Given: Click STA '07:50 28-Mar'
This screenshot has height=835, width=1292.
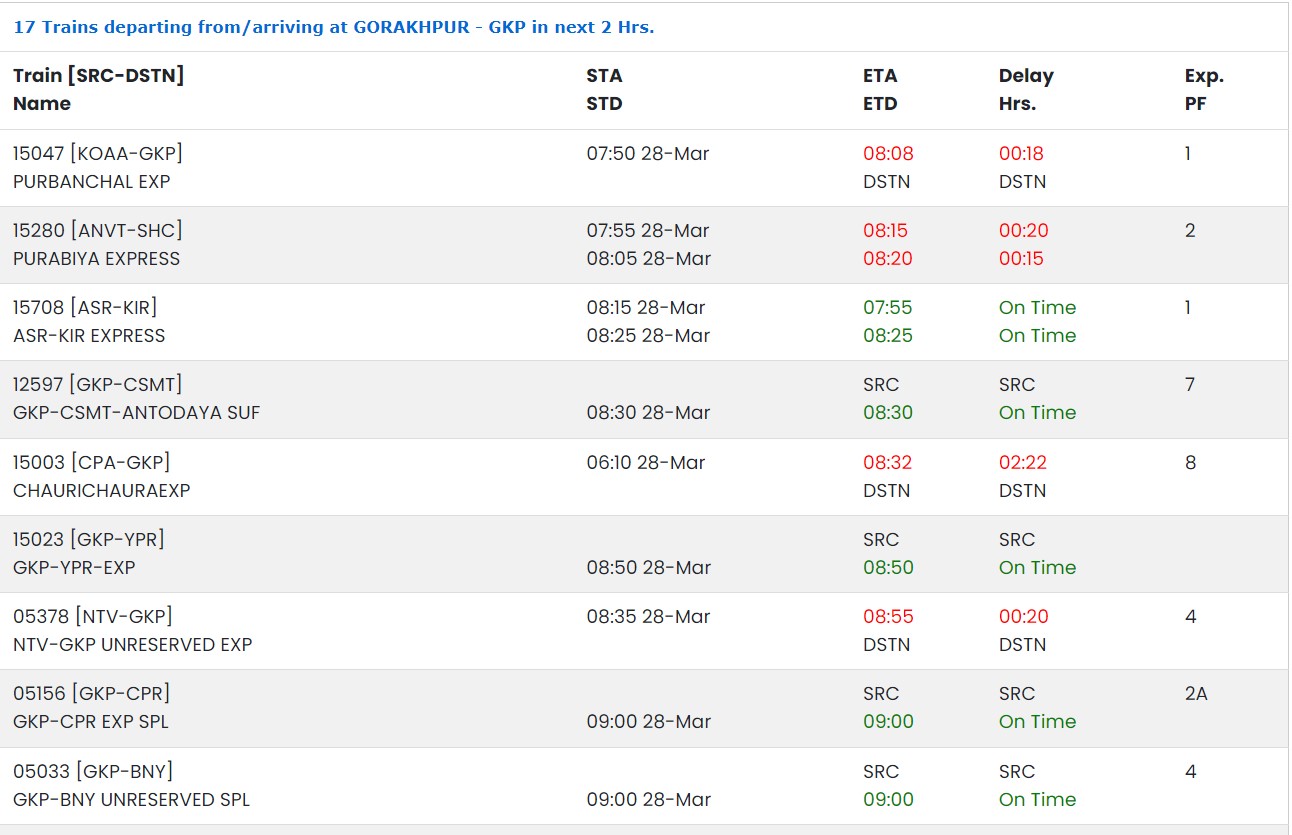Looking at the screenshot, I should 648,154.
